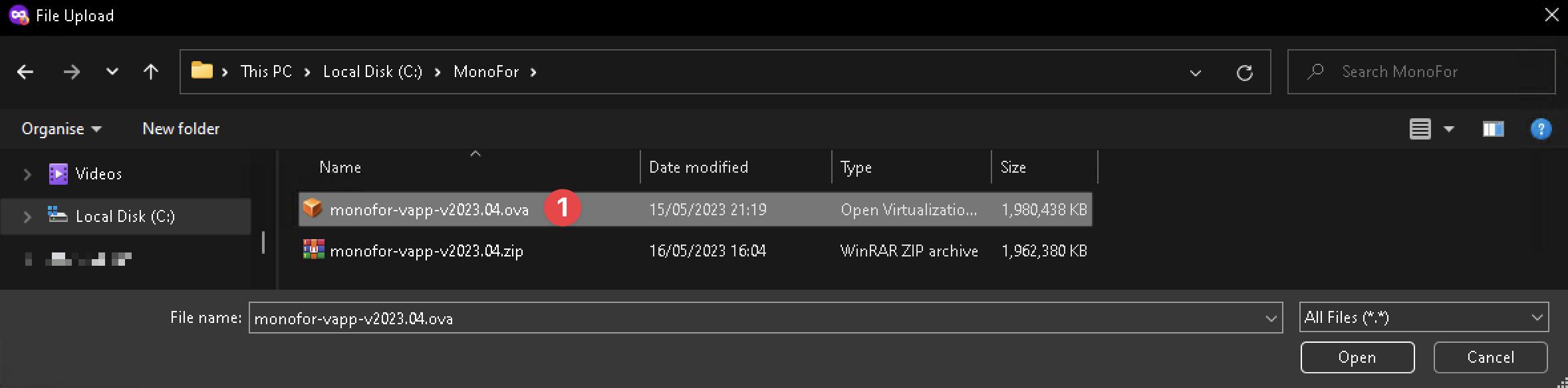
Task: Click the Back navigation arrow
Action: pyautogui.click(x=25, y=72)
